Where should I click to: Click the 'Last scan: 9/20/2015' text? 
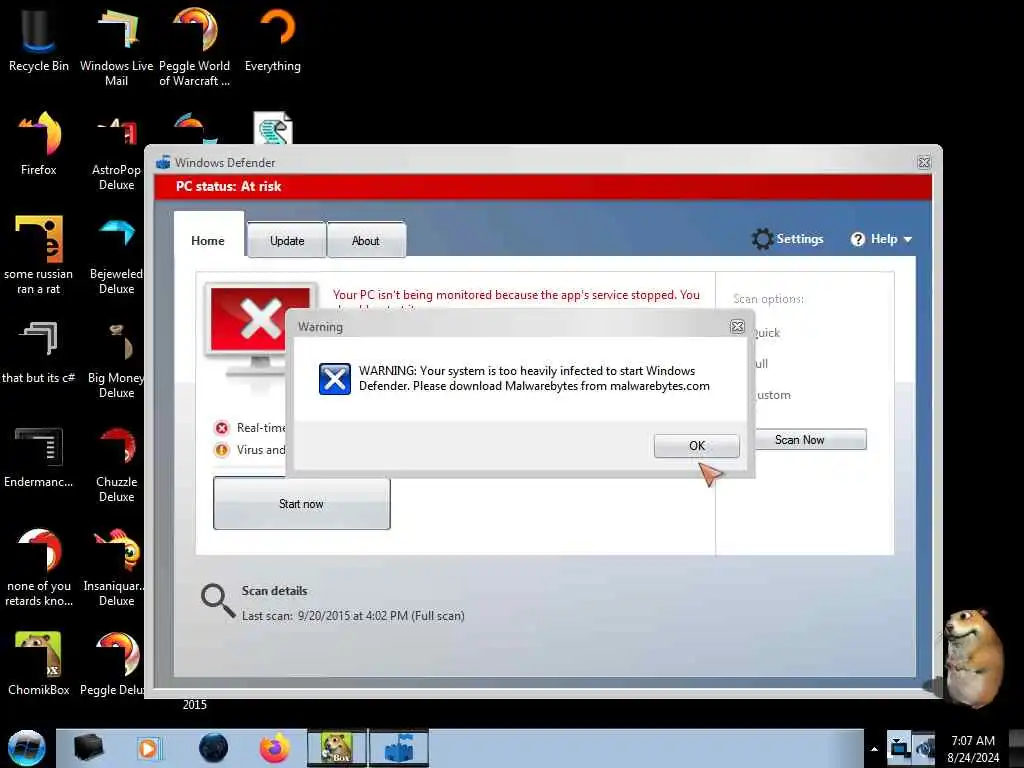click(353, 616)
